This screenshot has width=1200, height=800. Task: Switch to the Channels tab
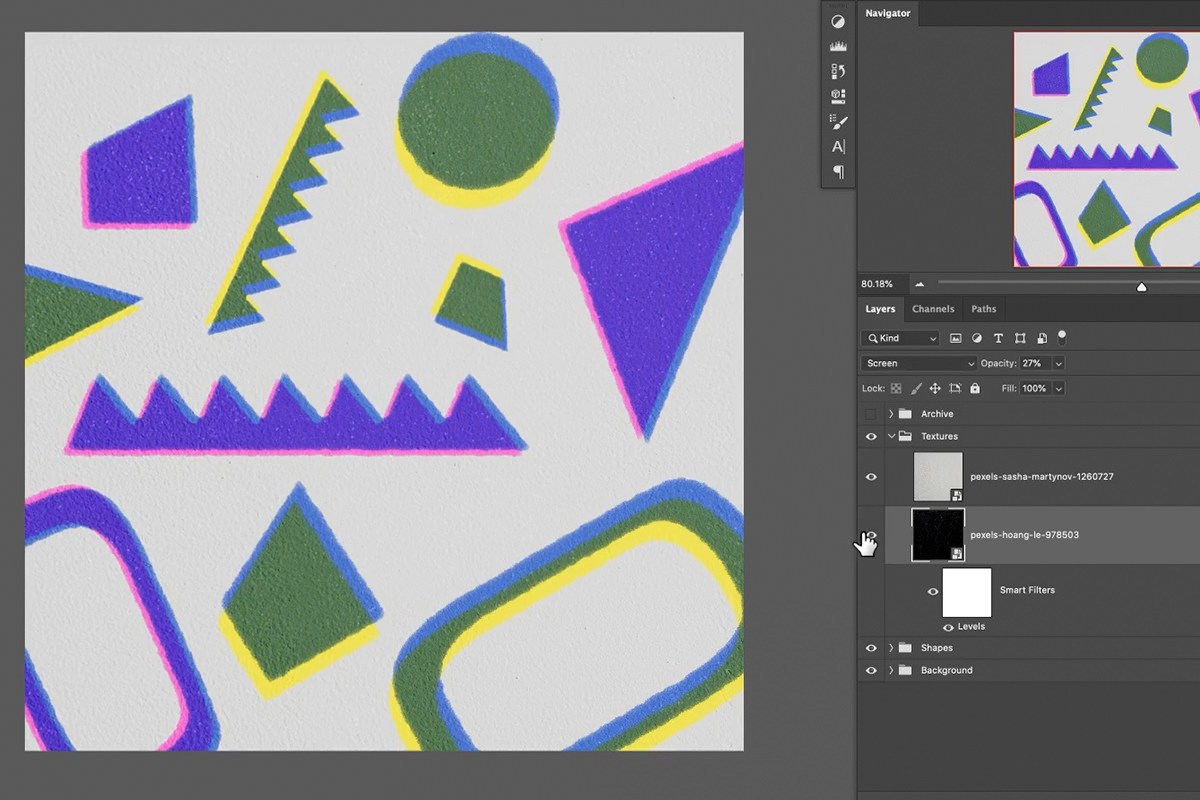(933, 309)
